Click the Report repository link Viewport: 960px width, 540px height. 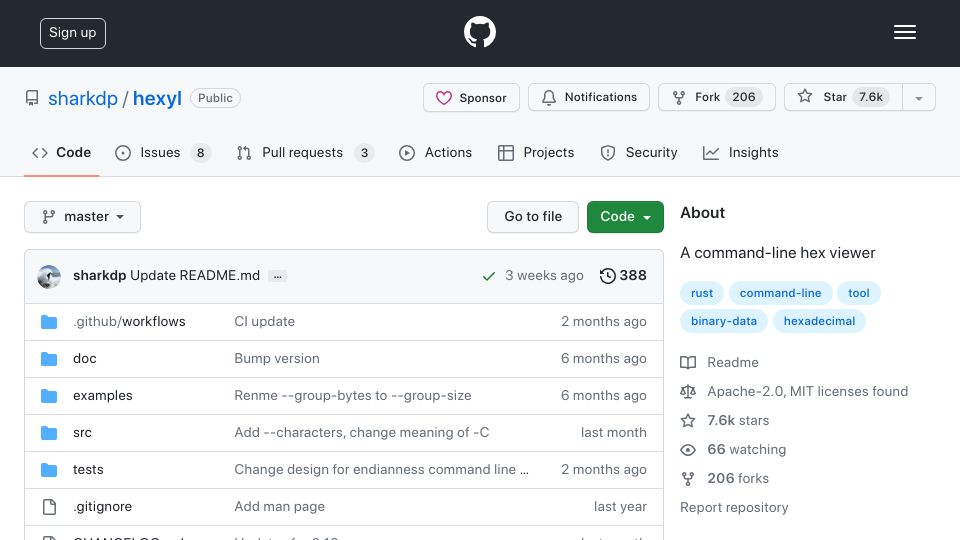click(x=734, y=508)
